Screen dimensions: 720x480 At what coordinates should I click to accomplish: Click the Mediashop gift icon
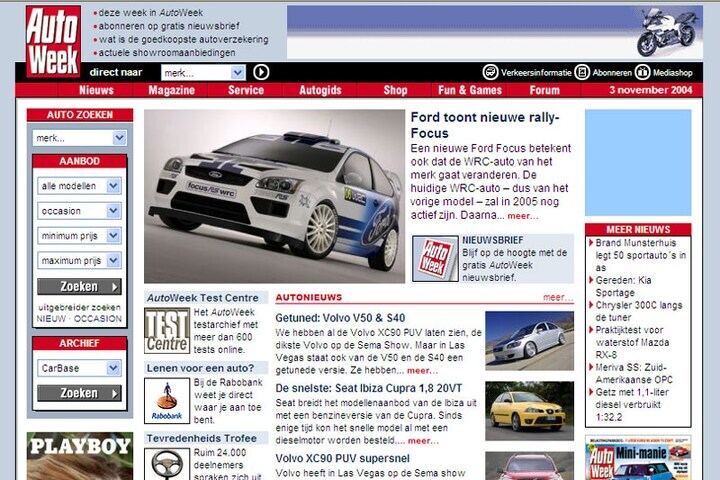(x=642, y=72)
